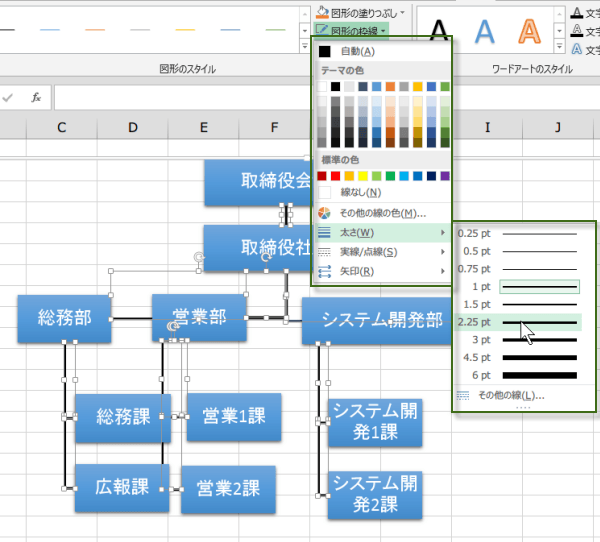The width and height of the screenshot is (600, 542).
Task: Pick the green theme color swatch
Action: tap(445, 87)
